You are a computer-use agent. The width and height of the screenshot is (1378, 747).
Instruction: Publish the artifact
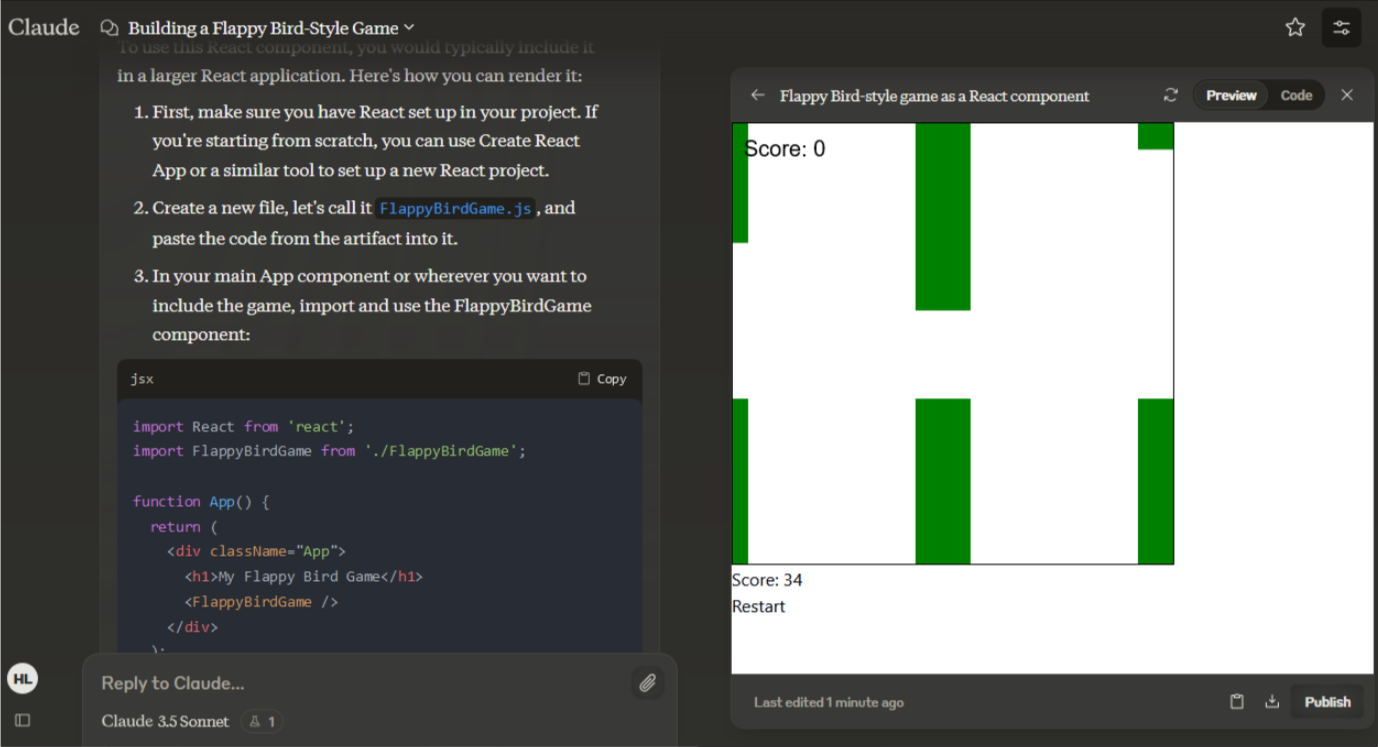(1327, 702)
